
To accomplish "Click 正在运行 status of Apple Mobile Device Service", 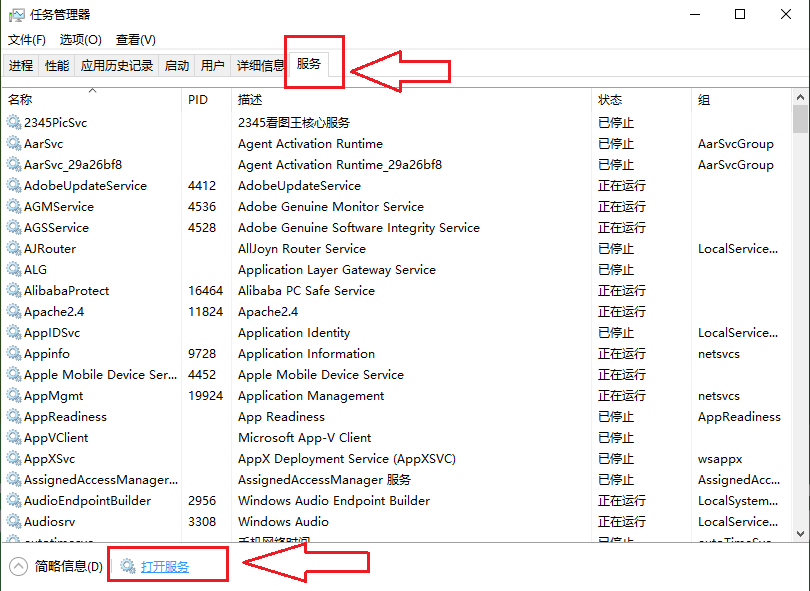I will coord(622,375).
